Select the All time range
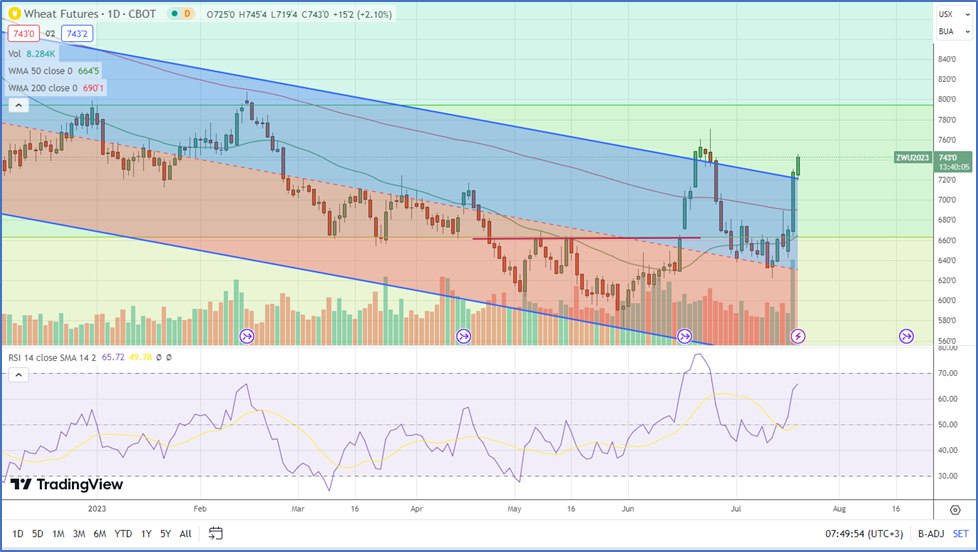978x552 pixels. tap(185, 534)
